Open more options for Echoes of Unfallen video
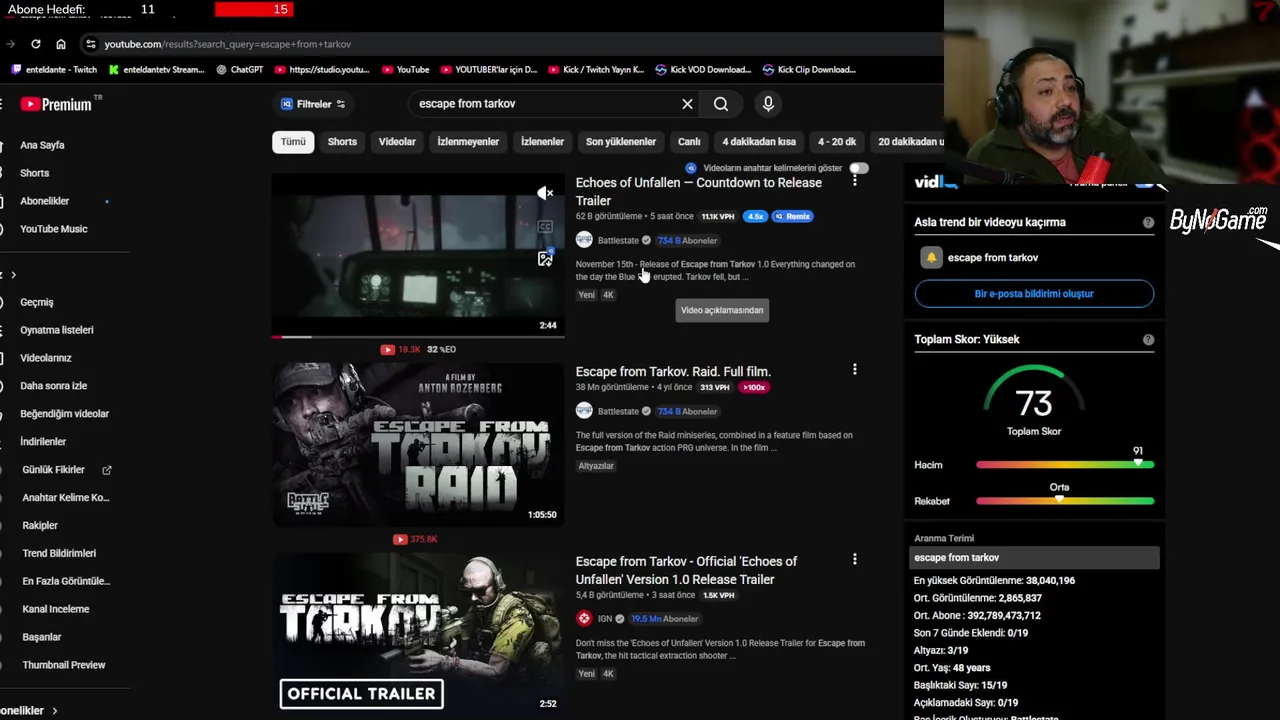 (854, 181)
